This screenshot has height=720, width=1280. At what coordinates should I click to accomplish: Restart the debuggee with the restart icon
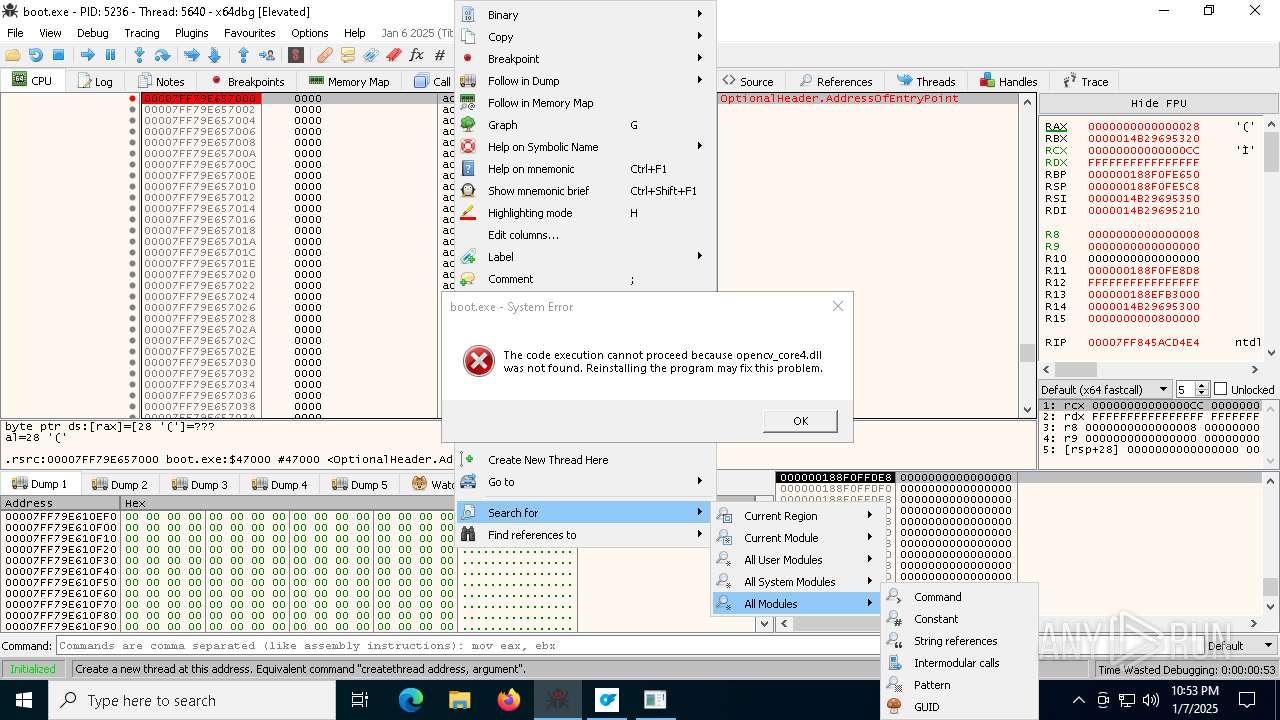click(35, 55)
